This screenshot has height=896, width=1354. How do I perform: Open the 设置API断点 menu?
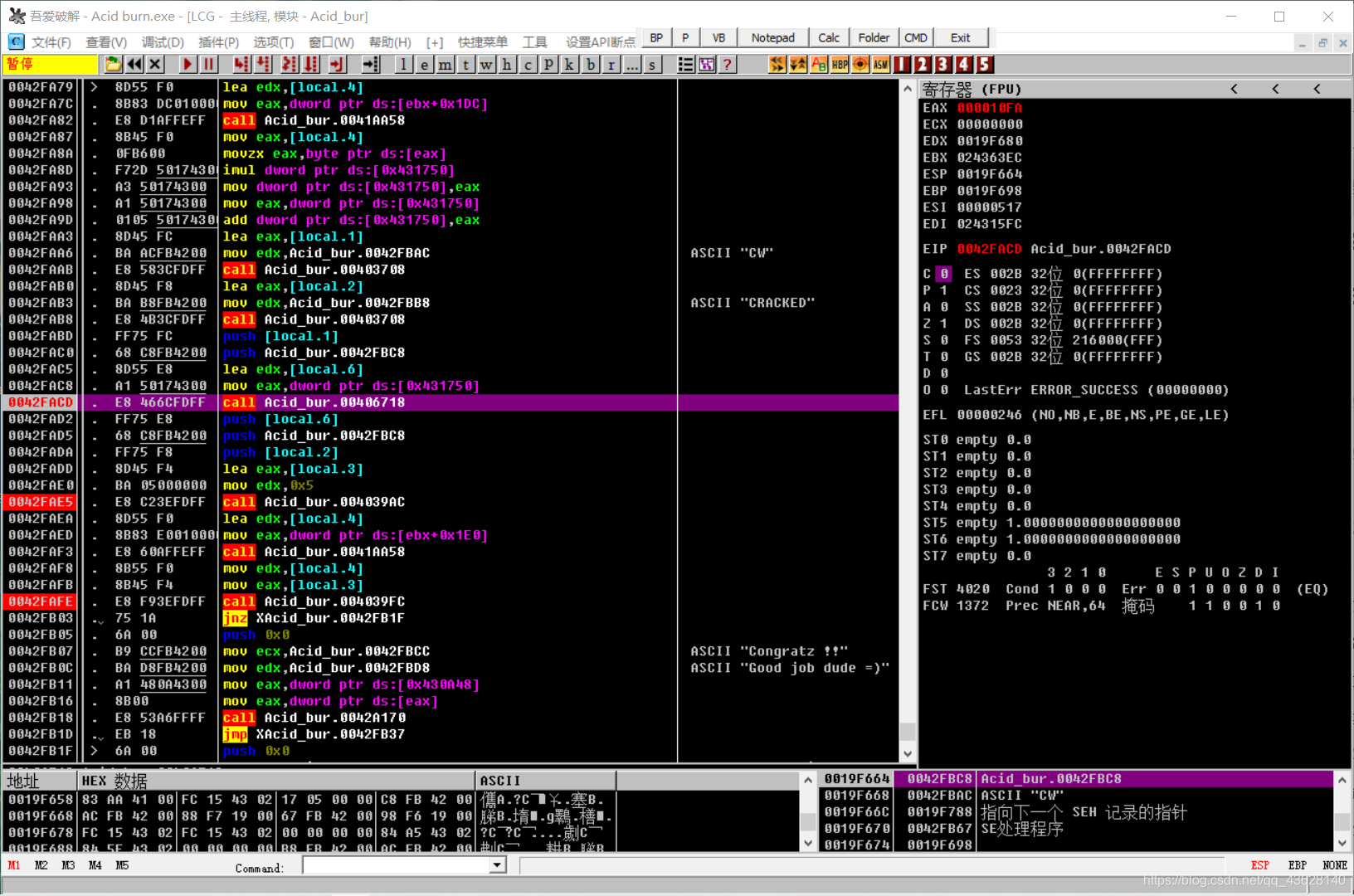pyautogui.click(x=601, y=41)
